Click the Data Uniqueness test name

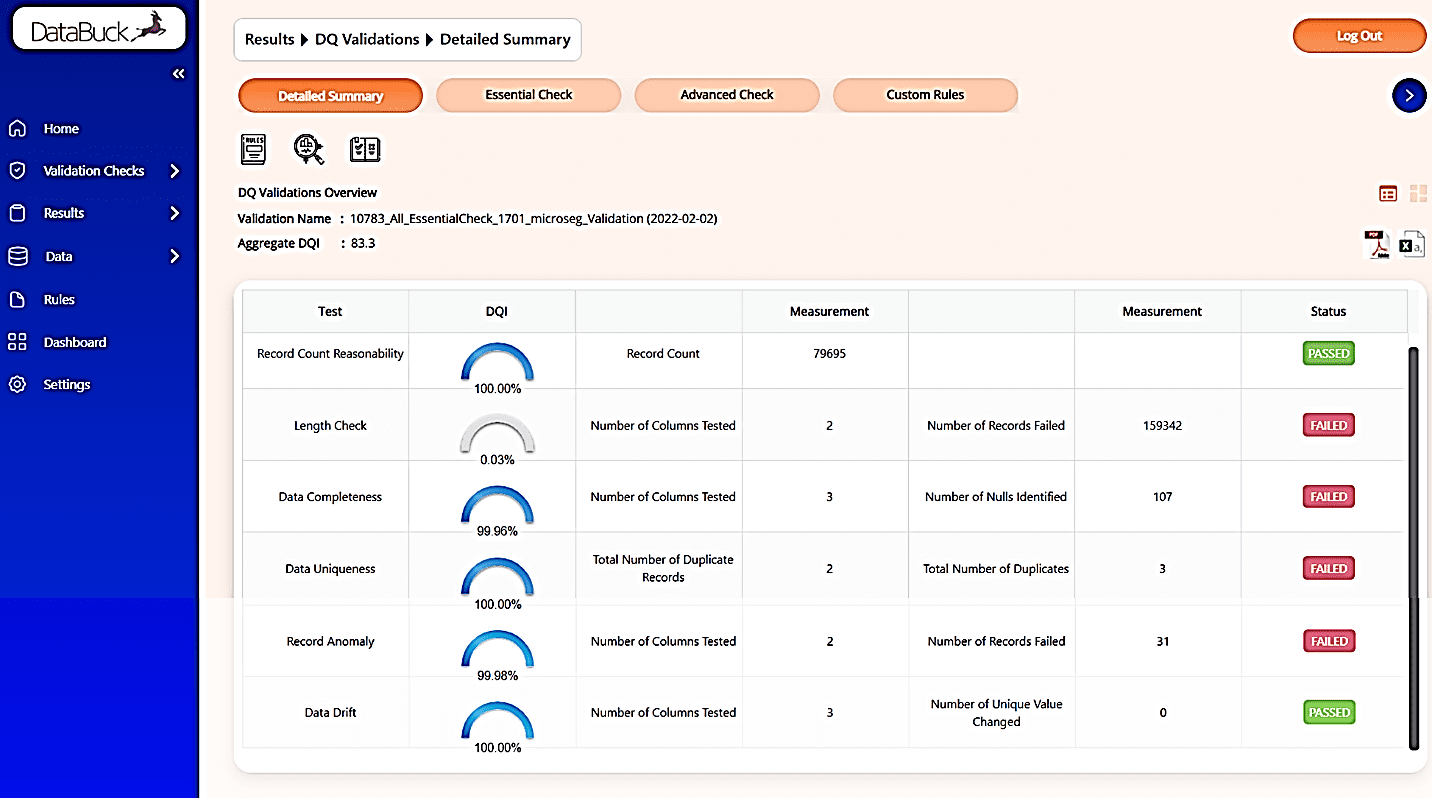coord(330,569)
